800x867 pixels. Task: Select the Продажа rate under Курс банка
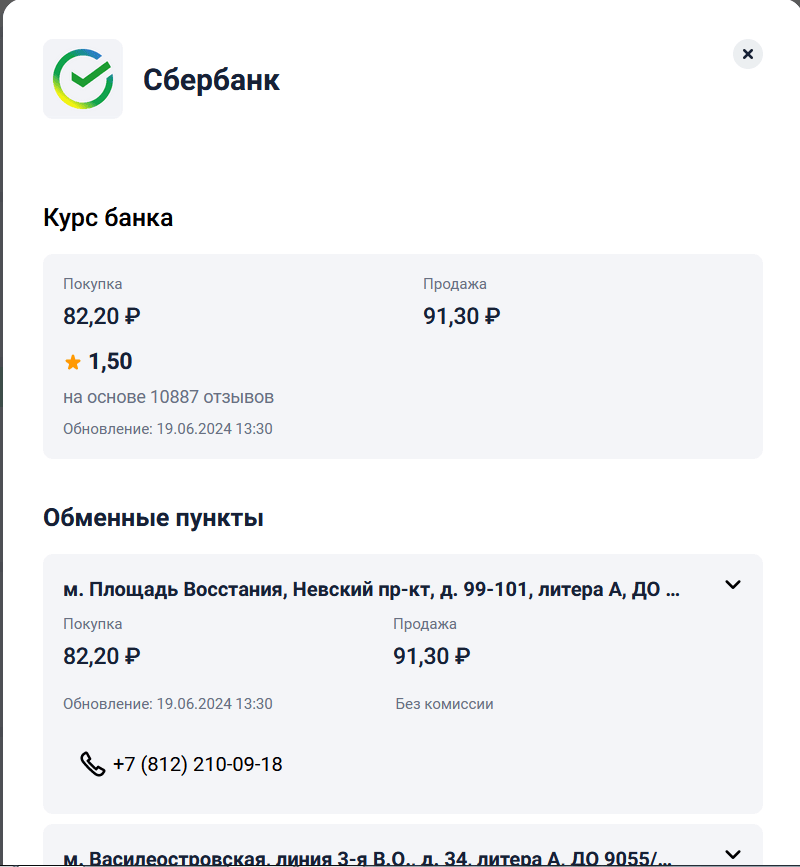[x=461, y=317]
